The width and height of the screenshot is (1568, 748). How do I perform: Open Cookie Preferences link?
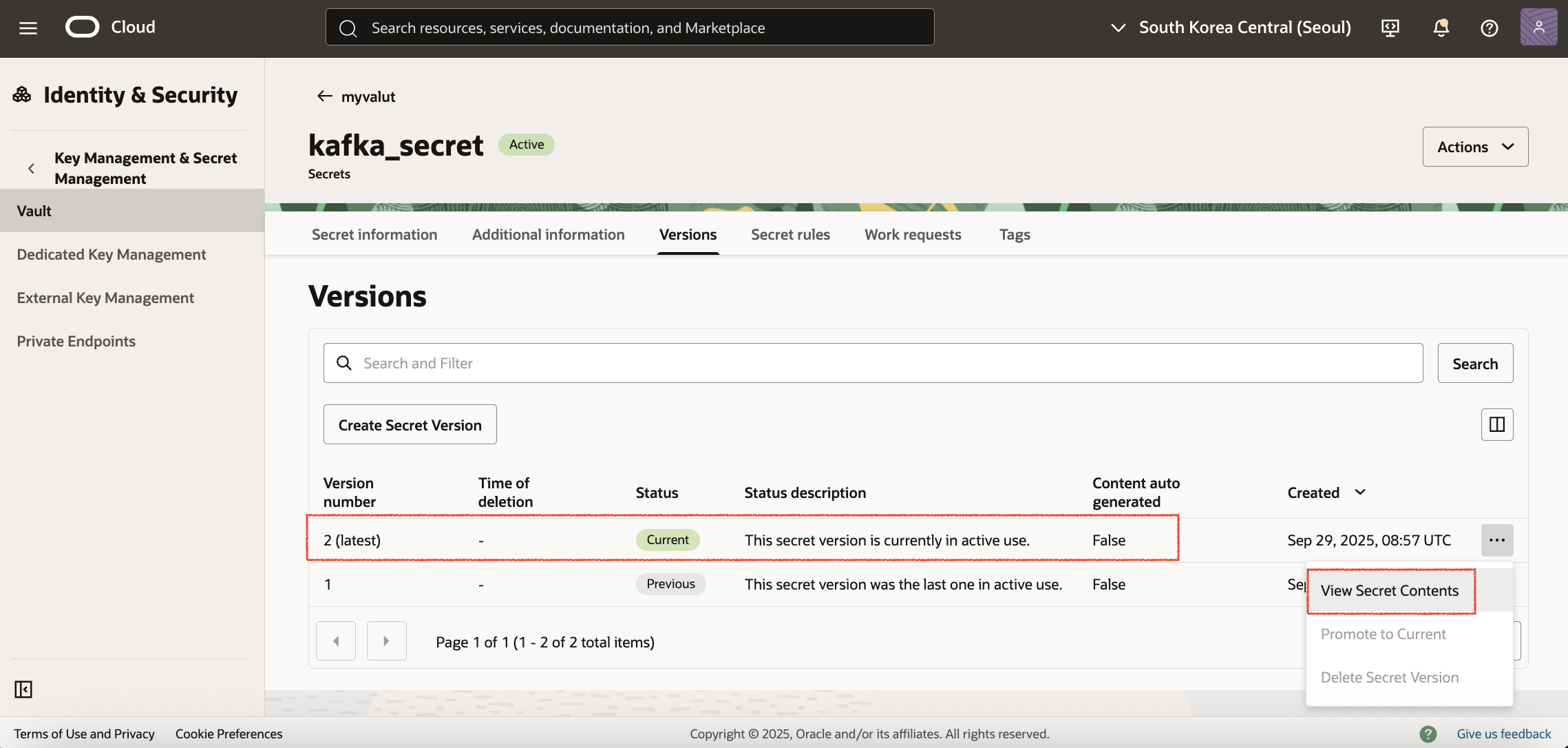[x=229, y=734]
